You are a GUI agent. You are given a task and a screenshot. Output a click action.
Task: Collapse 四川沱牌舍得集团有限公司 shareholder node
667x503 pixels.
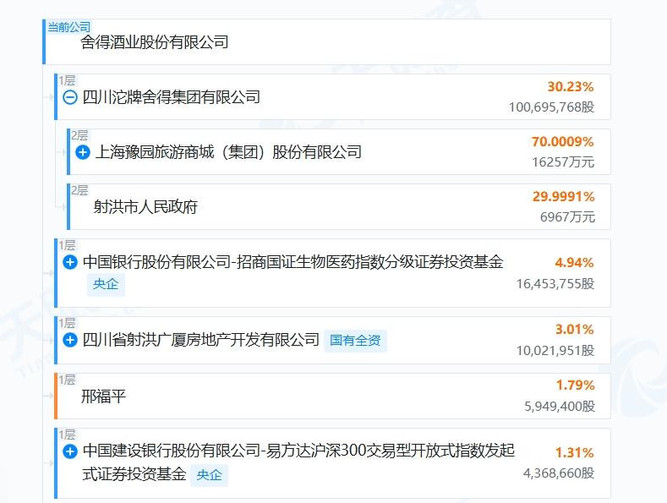[70, 97]
